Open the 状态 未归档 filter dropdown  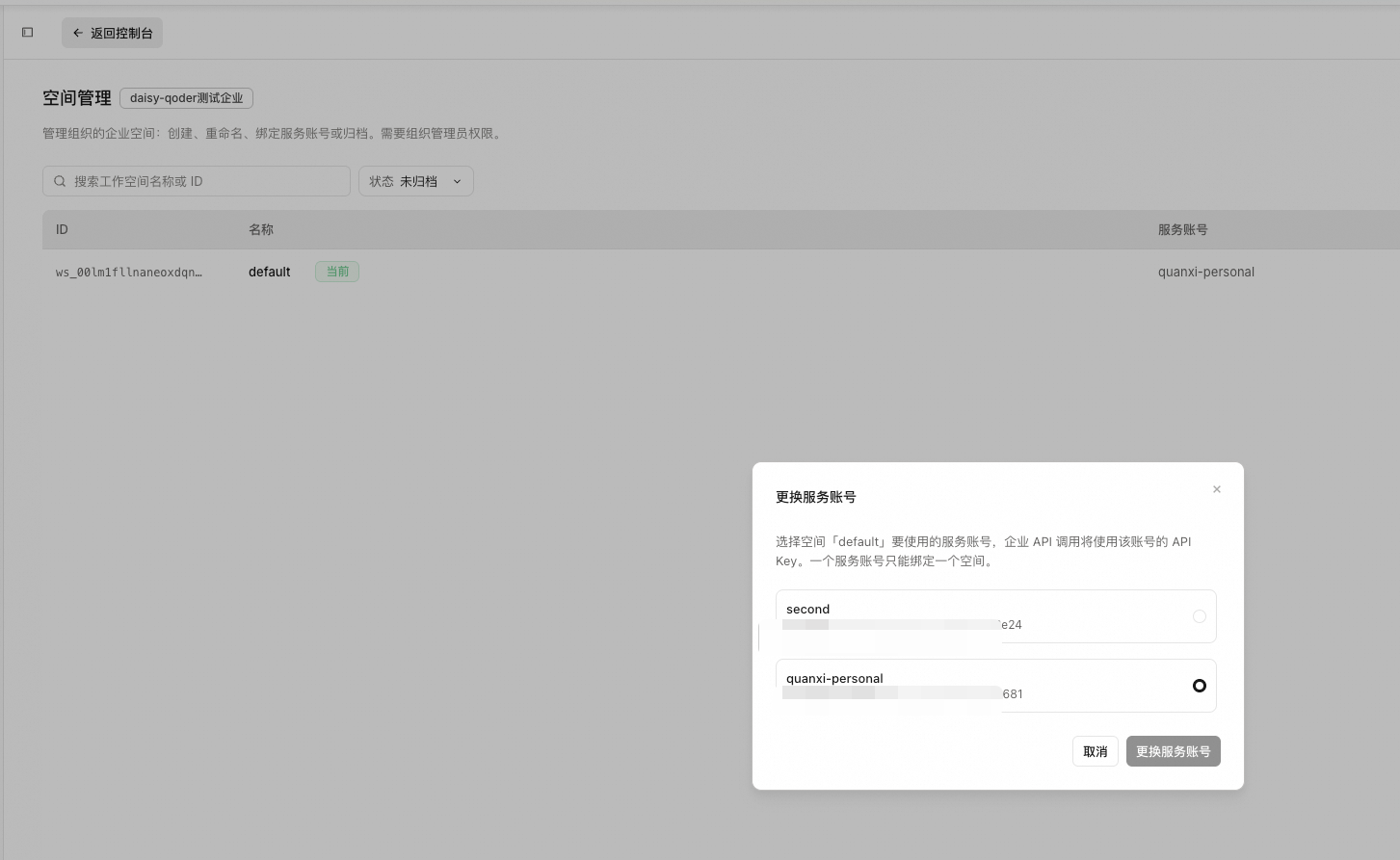point(416,181)
